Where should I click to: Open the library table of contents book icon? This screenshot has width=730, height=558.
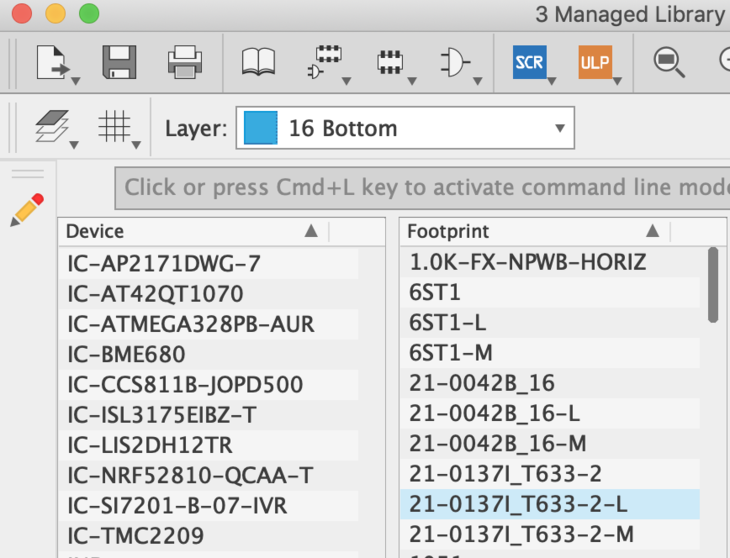point(258,62)
